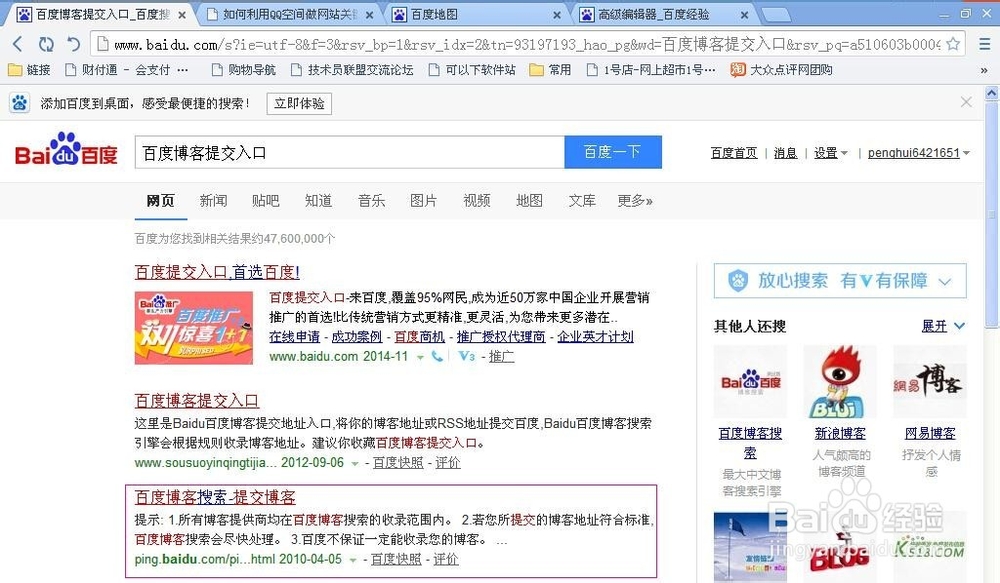This screenshot has width=1000, height=583.
Task: Click the 百度一下 search button
Action: pyautogui.click(x=613, y=152)
